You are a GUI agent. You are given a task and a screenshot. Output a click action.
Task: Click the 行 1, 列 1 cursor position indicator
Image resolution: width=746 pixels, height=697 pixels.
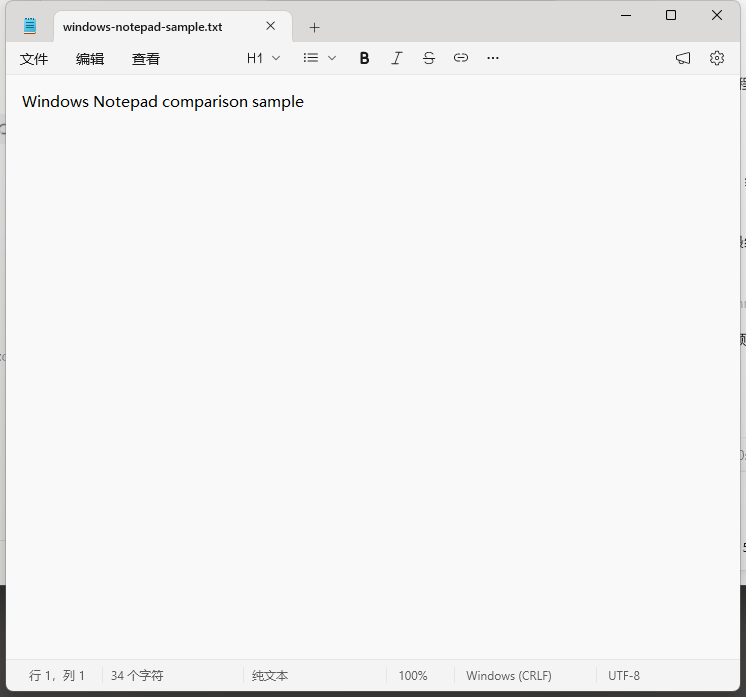[57, 676]
